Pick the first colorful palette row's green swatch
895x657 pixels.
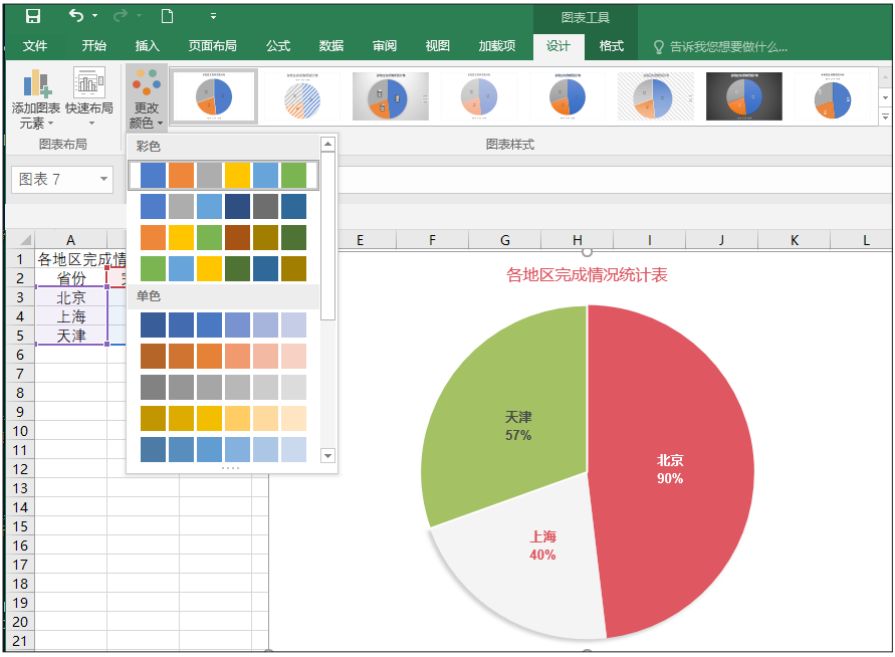point(293,175)
